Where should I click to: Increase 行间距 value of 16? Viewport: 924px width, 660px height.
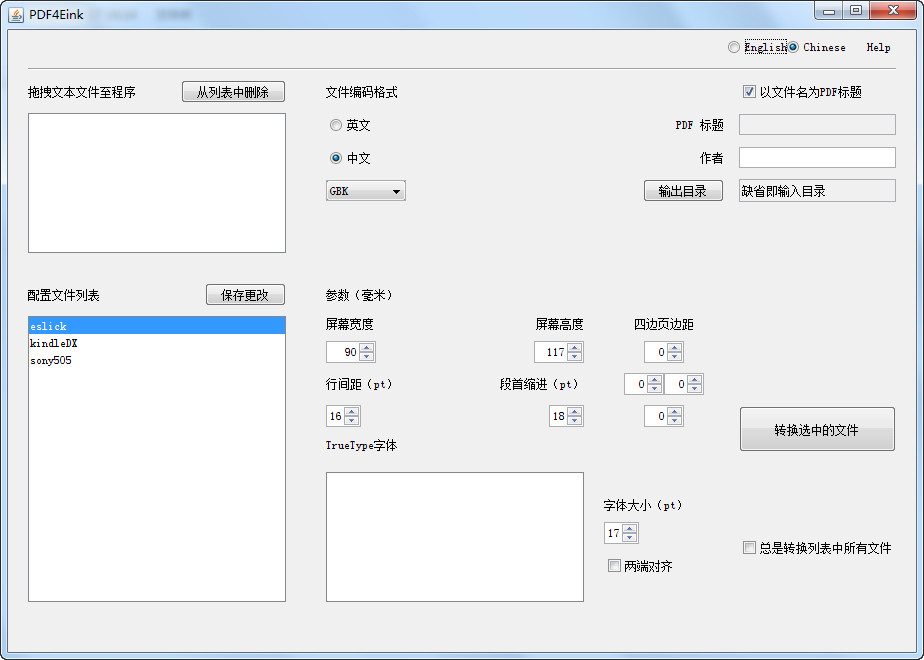pos(352,411)
